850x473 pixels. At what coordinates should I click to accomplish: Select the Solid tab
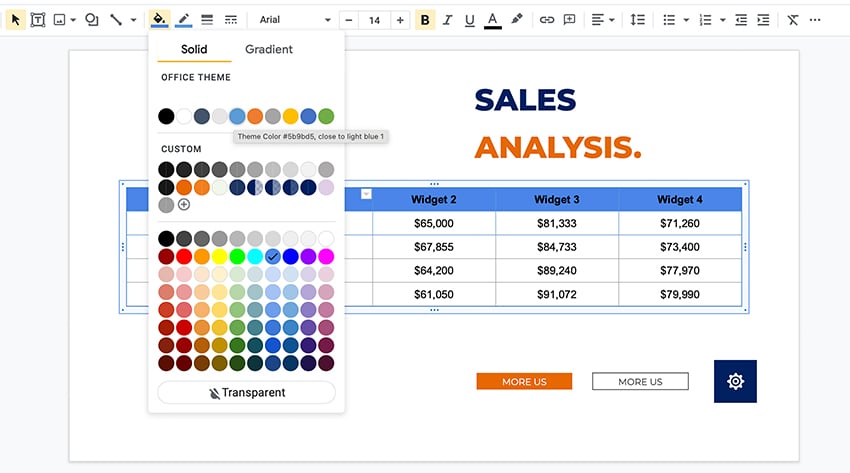coord(194,49)
